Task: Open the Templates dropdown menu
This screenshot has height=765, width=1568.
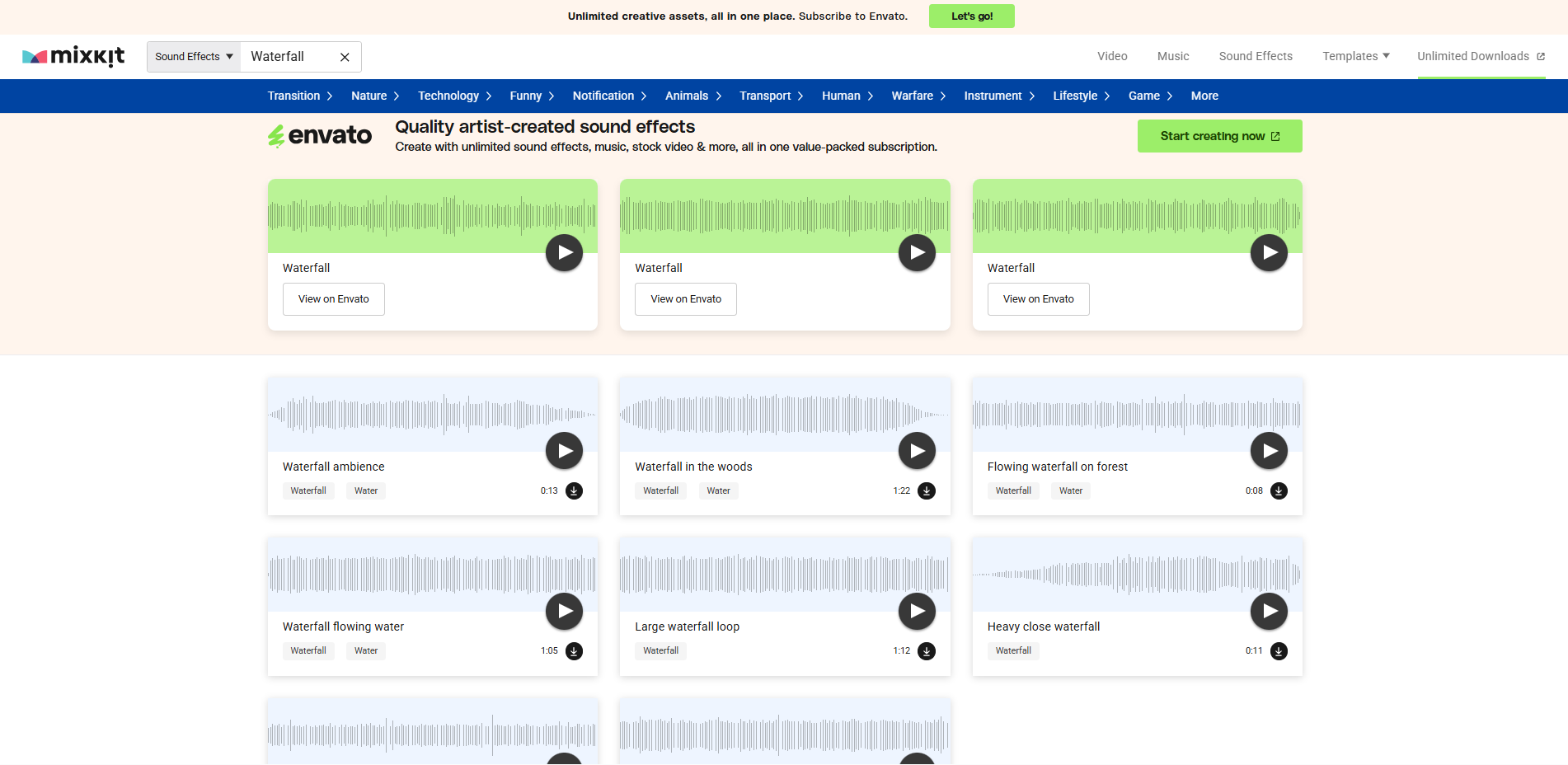Action: point(1354,56)
